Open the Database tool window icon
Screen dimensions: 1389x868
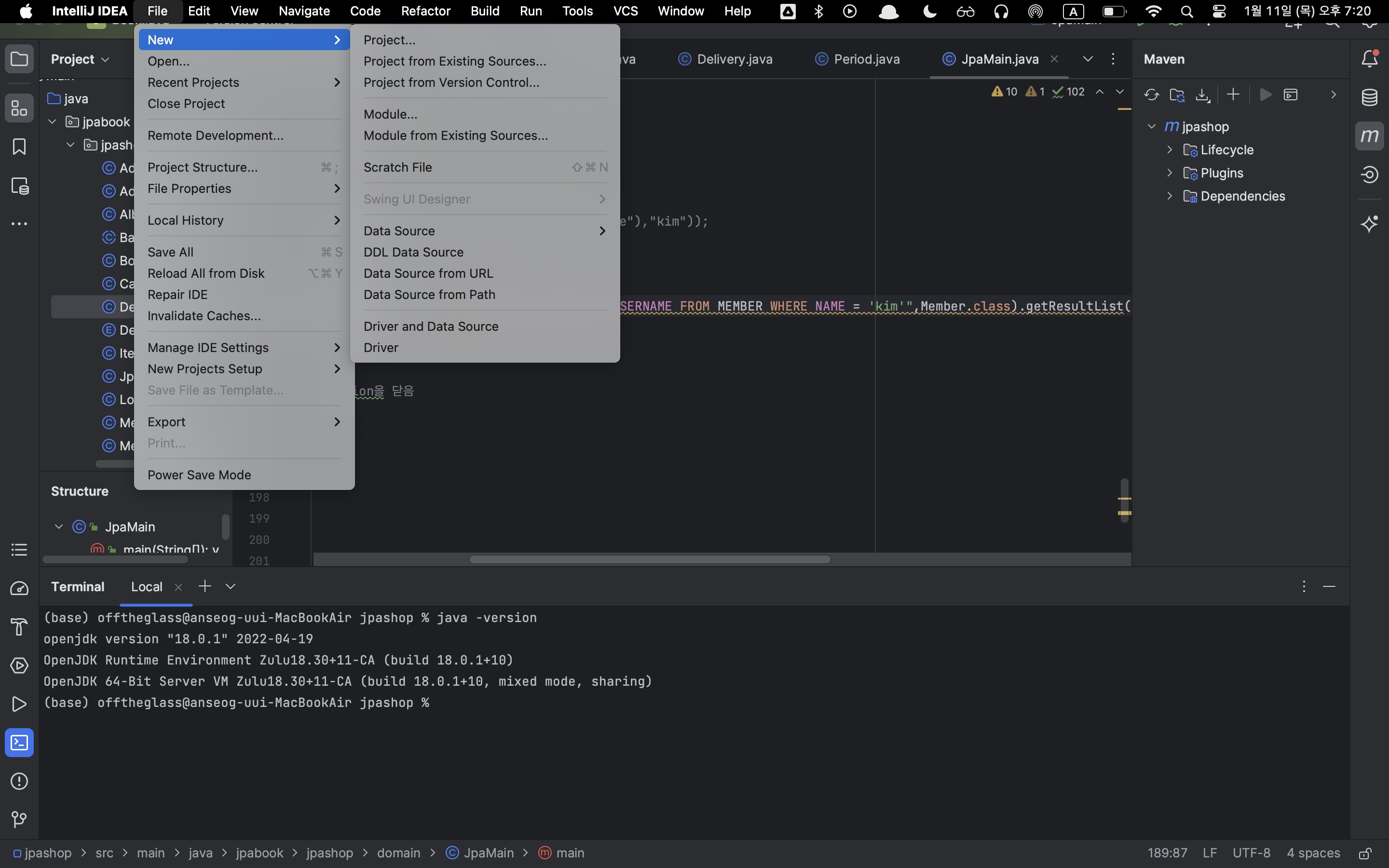(1370, 97)
